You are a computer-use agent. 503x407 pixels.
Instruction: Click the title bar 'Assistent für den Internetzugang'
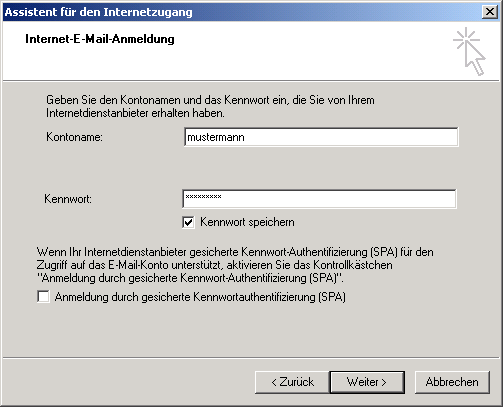[99, 12]
